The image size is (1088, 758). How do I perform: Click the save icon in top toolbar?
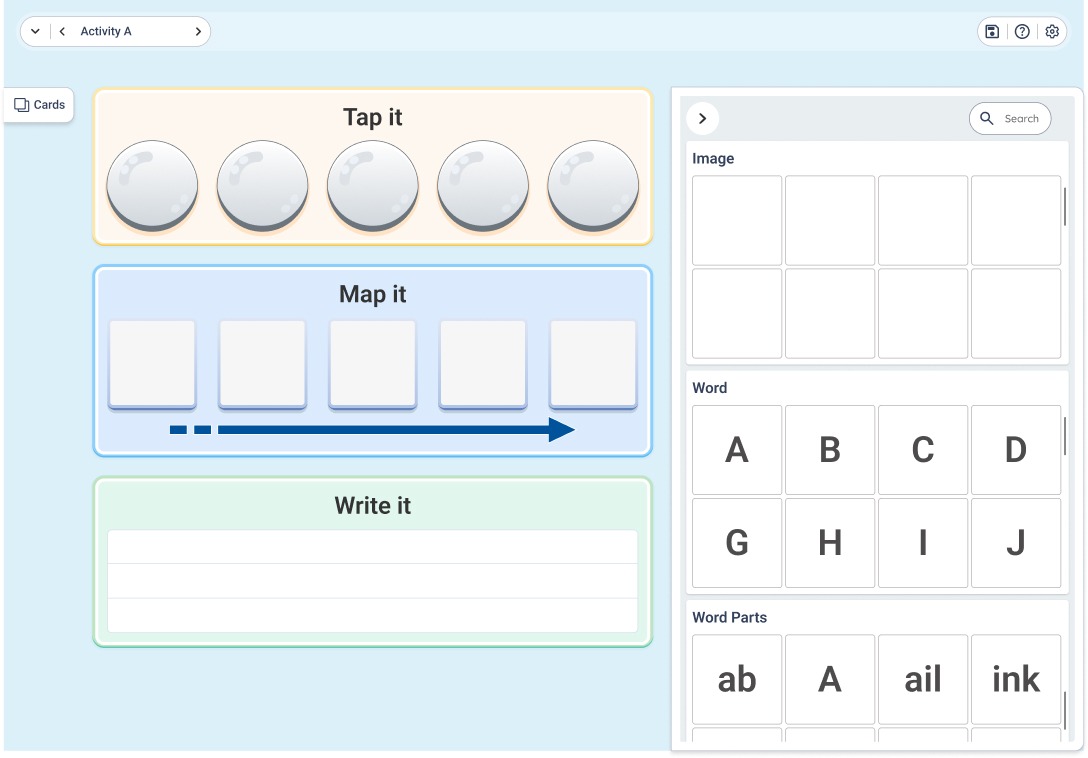click(992, 31)
